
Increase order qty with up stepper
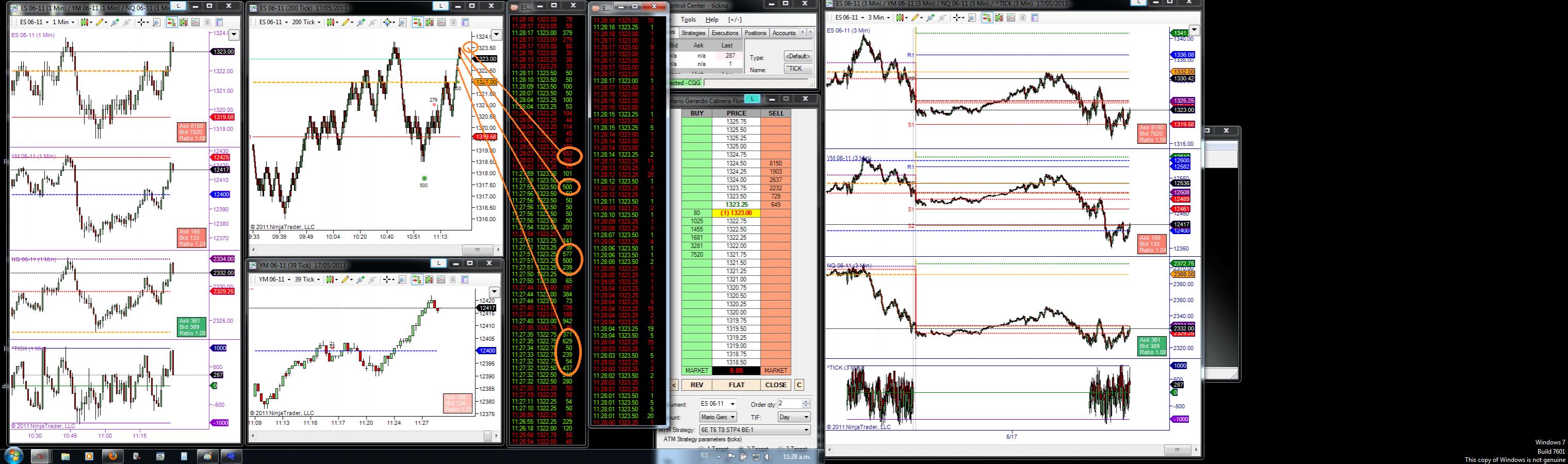click(806, 402)
